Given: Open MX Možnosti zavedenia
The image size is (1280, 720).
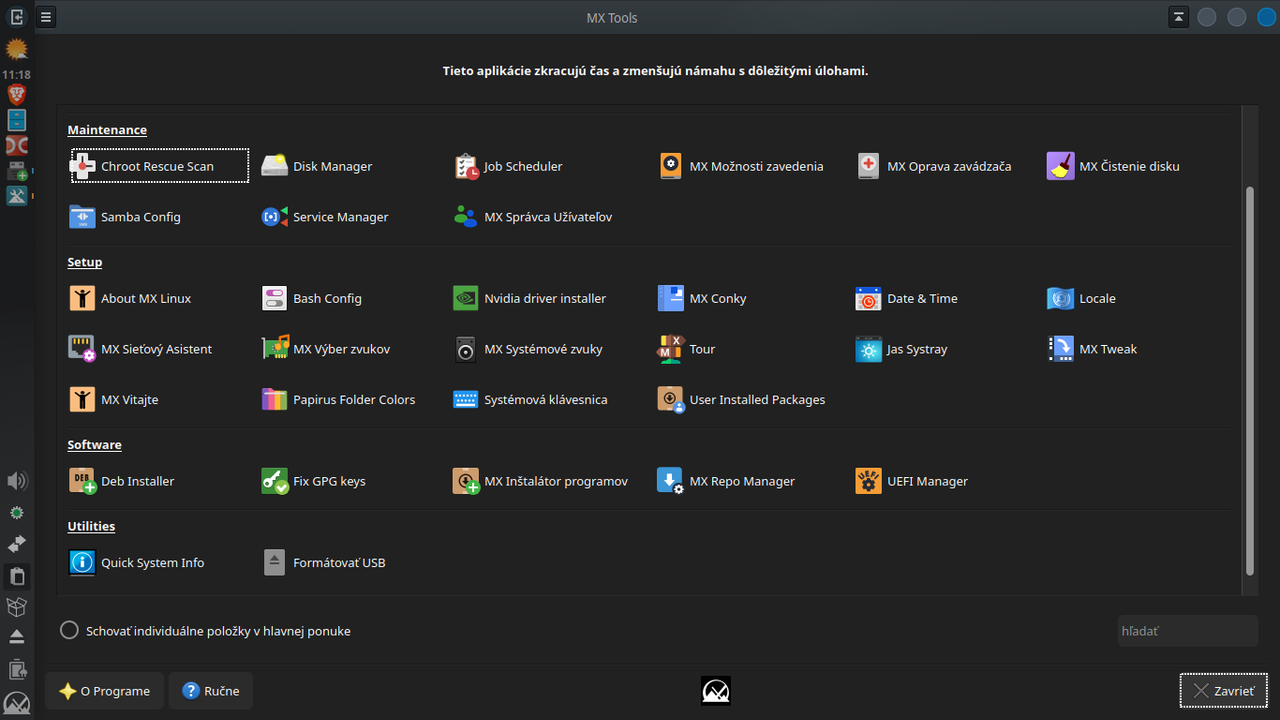Looking at the screenshot, I should pos(741,166).
